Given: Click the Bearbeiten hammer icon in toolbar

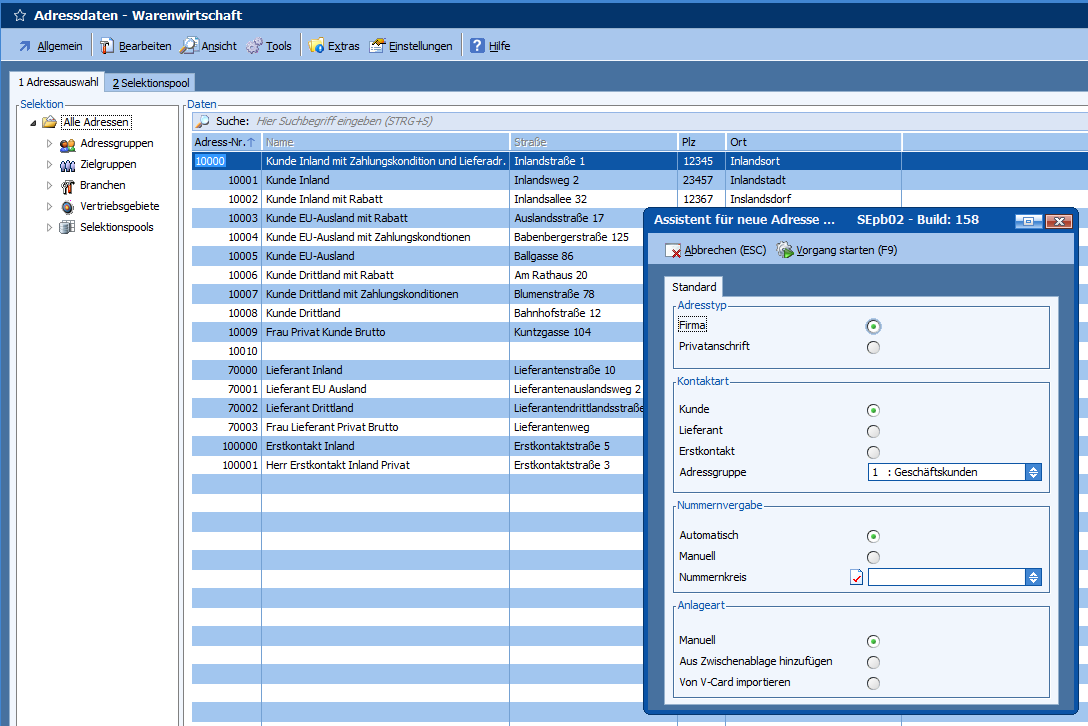Looking at the screenshot, I should [107, 46].
